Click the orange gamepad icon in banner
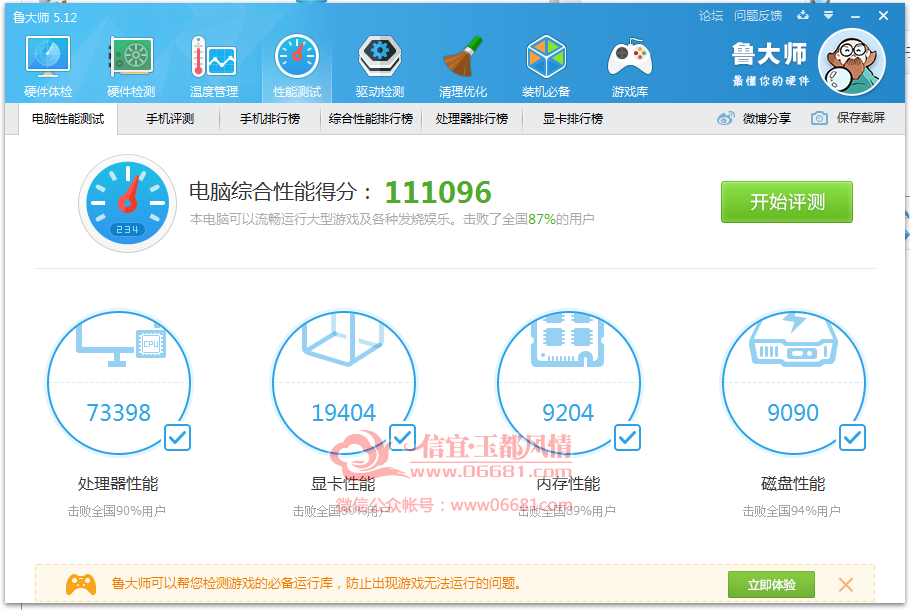 (x=81, y=584)
